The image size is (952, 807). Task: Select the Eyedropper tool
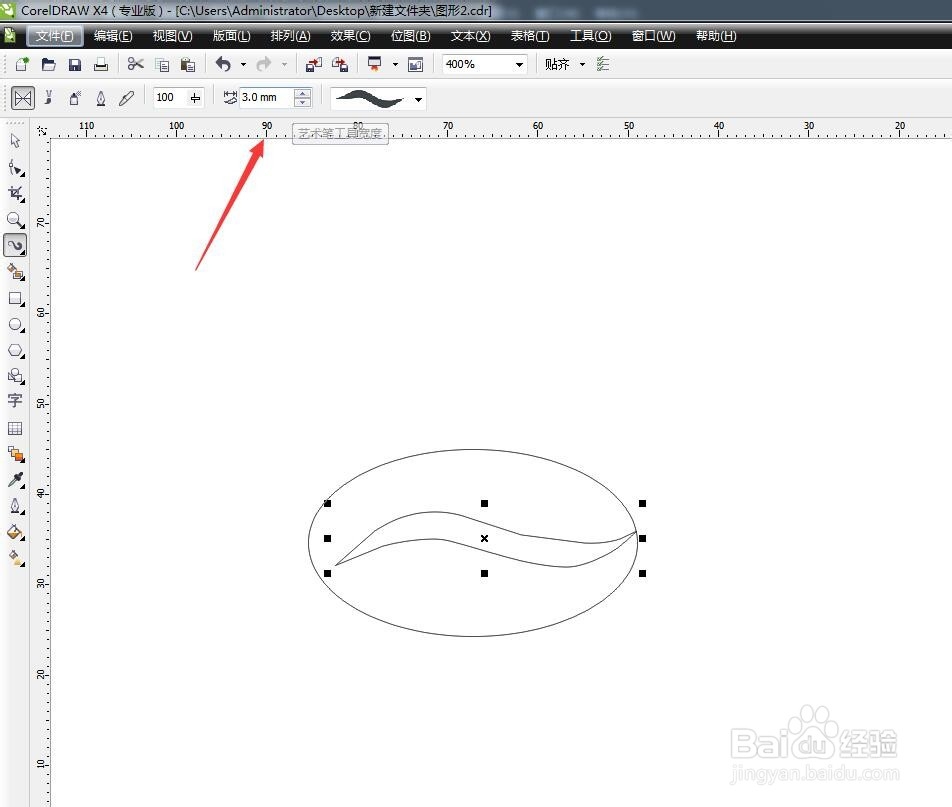tap(15, 480)
